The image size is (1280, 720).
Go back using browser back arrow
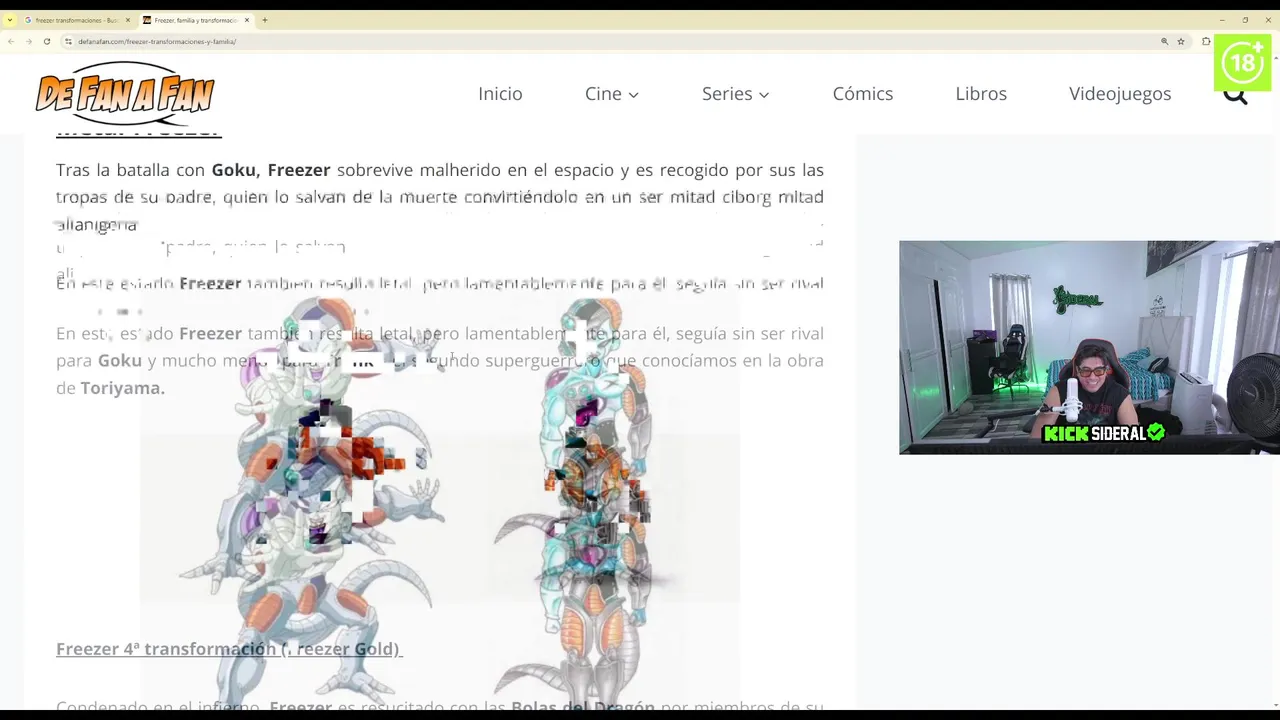tap(11, 41)
